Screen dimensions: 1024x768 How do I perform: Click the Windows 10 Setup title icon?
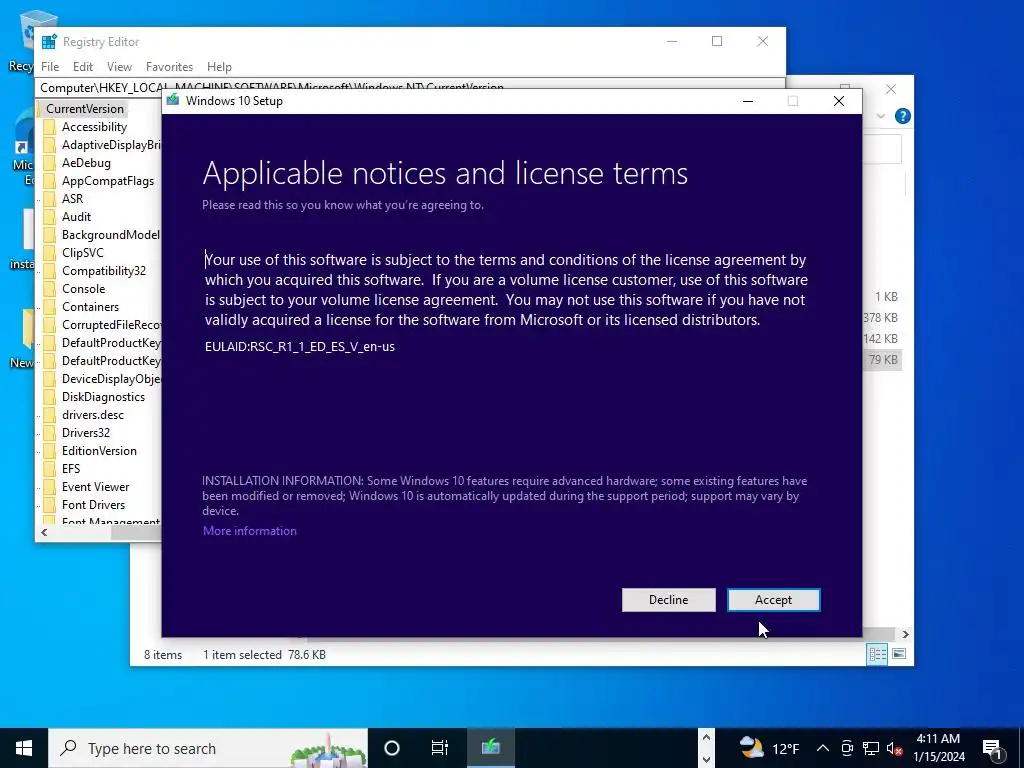(x=172, y=101)
